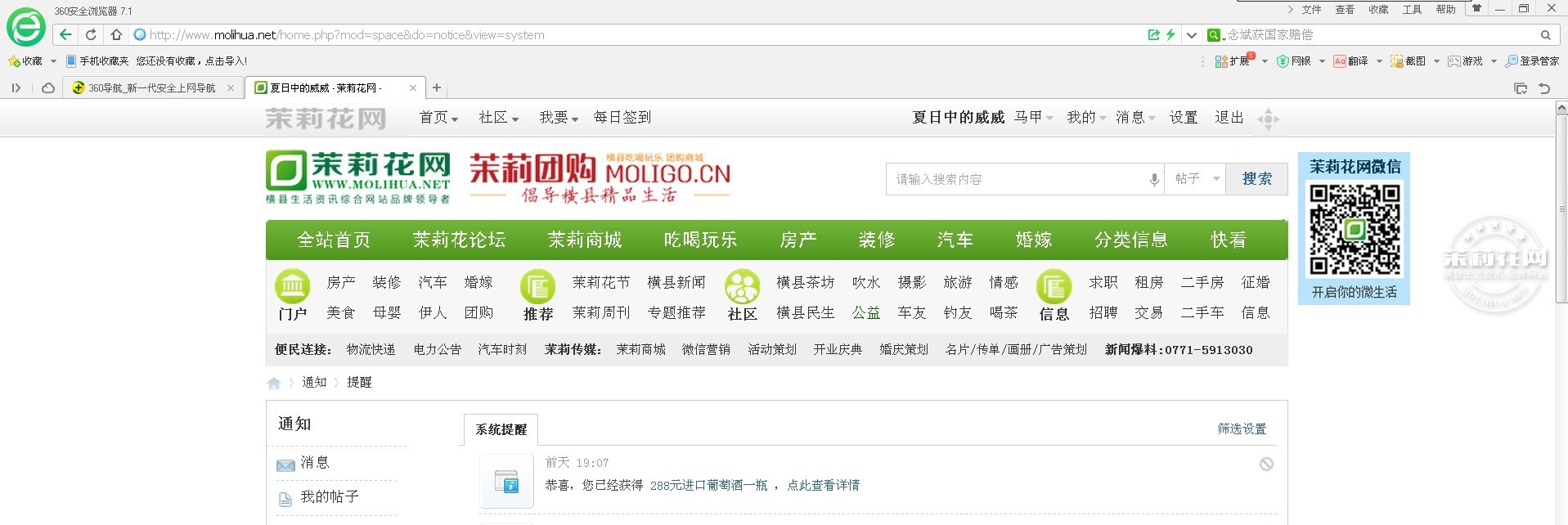Switch to the 360导航 tab
This screenshot has height=525, width=1568.
point(152,88)
